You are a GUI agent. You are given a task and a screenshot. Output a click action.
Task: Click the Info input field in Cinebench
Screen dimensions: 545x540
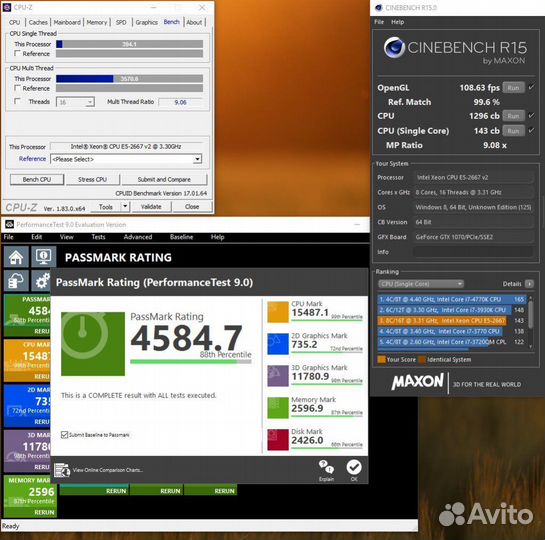(473, 252)
